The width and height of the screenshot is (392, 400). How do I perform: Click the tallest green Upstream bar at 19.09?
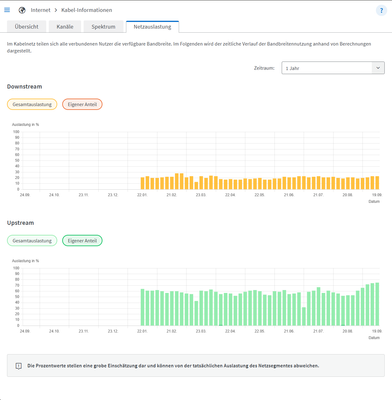click(377, 304)
